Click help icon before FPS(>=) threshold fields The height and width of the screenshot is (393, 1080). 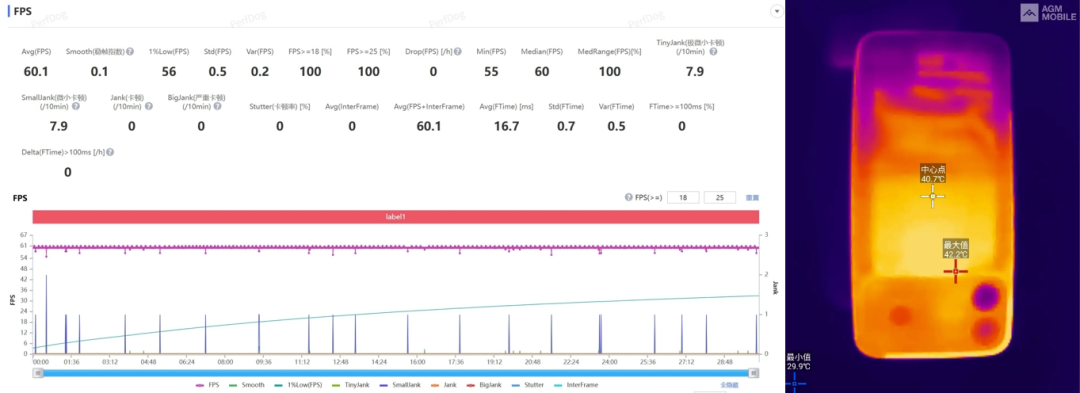(x=628, y=198)
